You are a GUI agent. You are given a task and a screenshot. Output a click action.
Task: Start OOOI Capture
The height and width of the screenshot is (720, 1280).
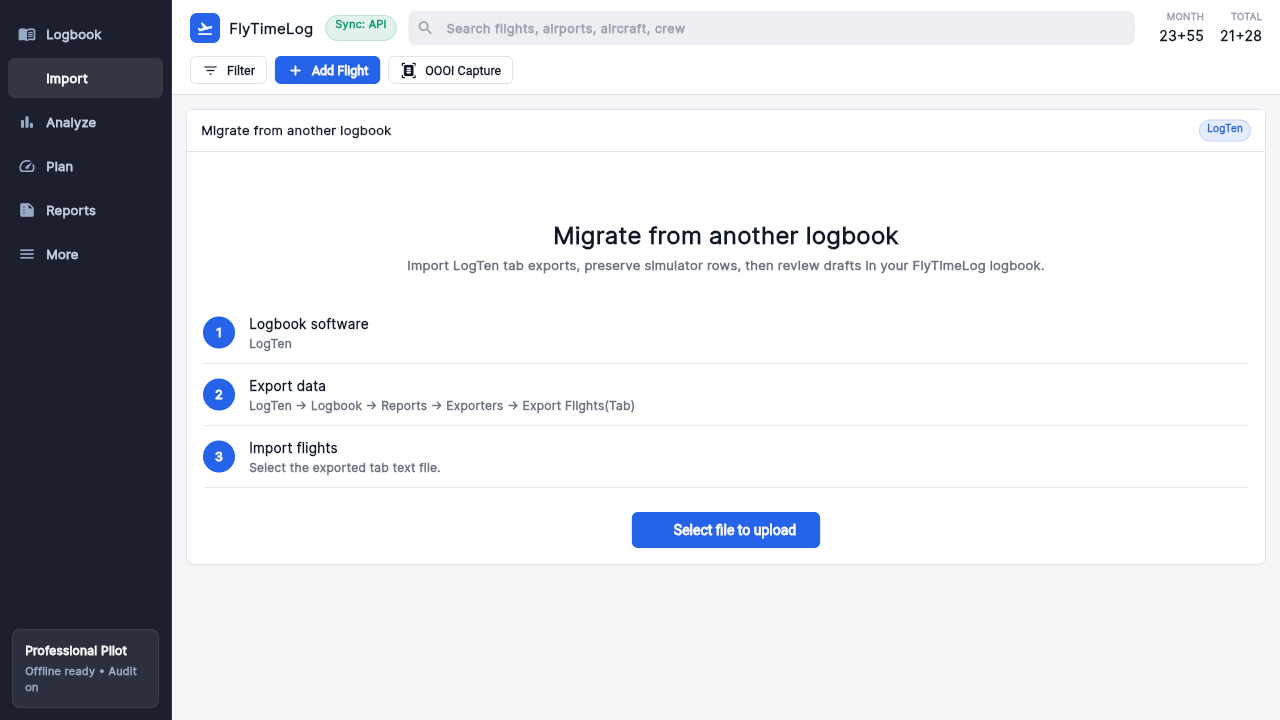450,70
